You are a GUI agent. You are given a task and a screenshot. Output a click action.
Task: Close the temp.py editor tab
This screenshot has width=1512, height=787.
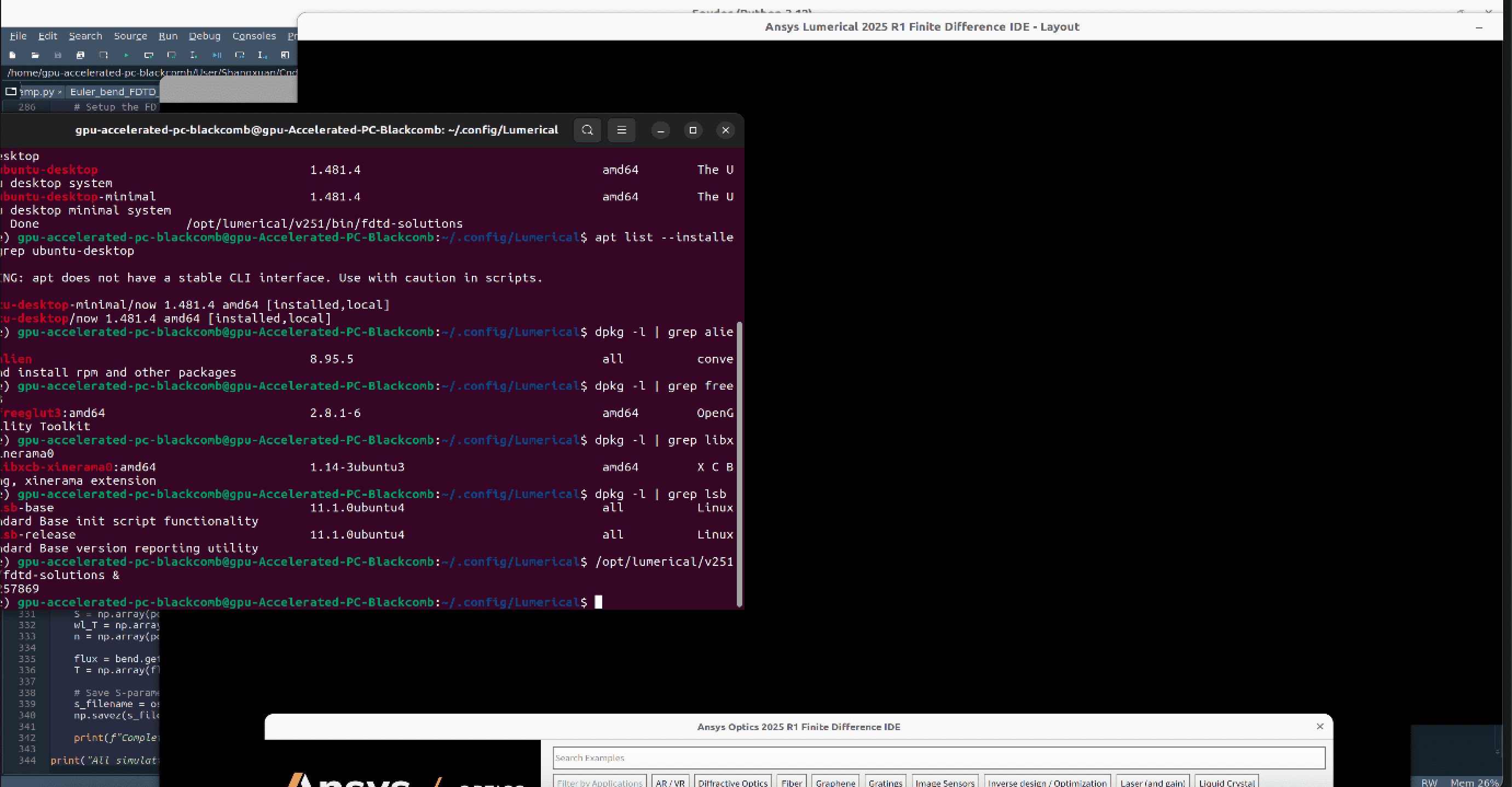click(x=60, y=92)
